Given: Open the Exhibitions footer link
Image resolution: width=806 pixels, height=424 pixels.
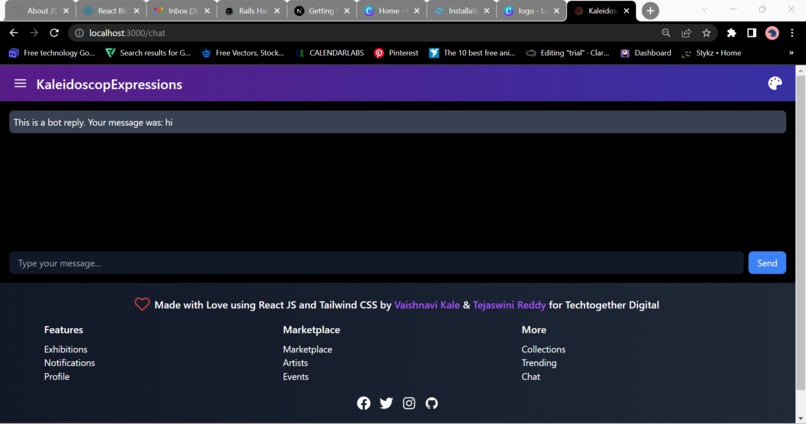Looking at the screenshot, I should 65,349.
